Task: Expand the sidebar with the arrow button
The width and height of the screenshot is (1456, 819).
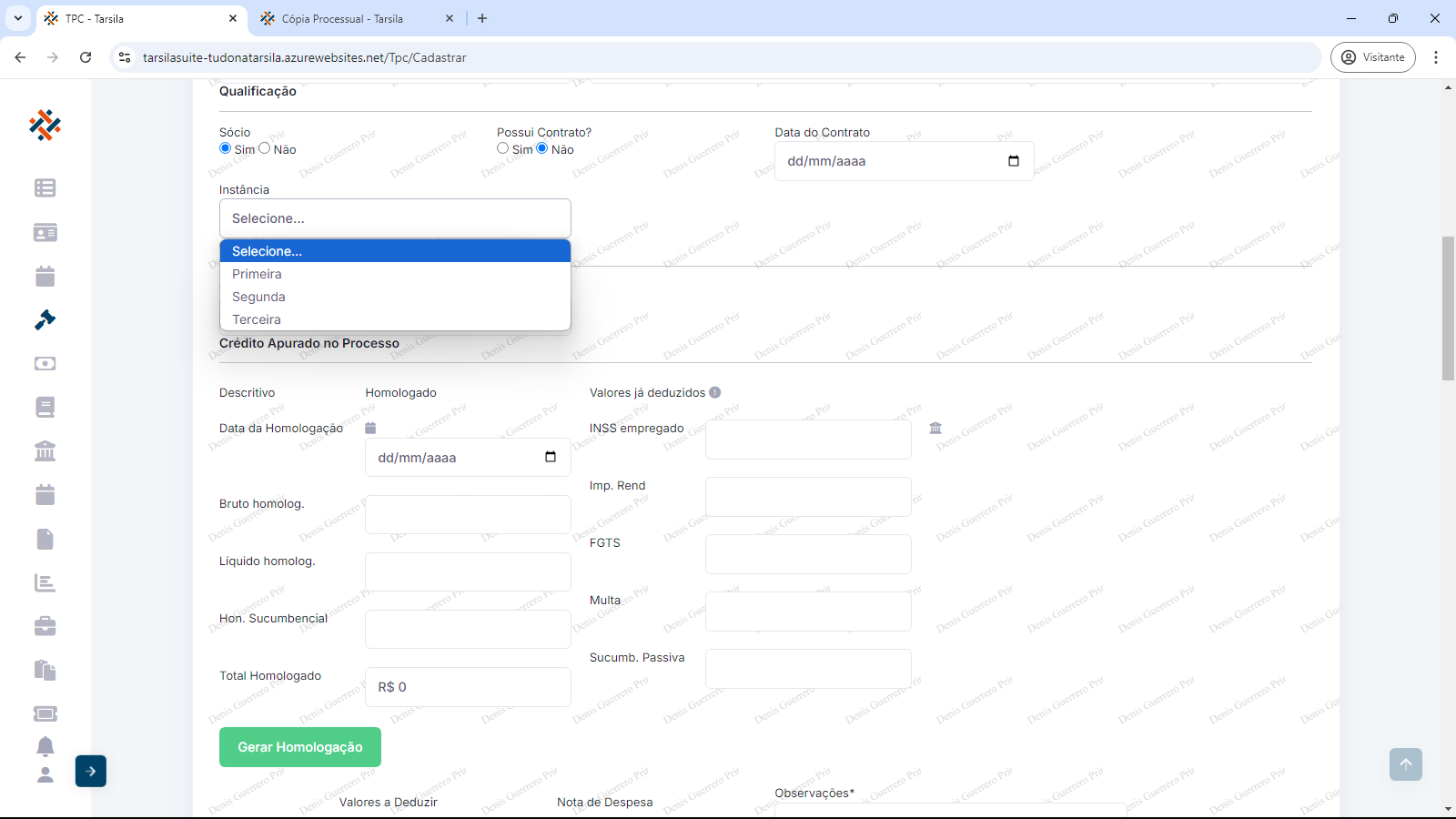Action: click(x=91, y=771)
